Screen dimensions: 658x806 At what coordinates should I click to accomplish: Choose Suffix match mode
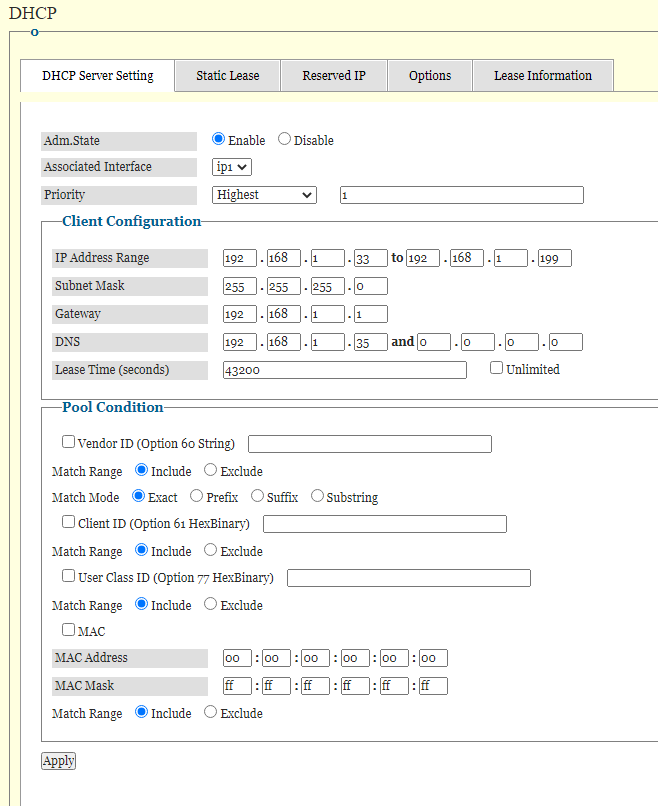pos(257,496)
